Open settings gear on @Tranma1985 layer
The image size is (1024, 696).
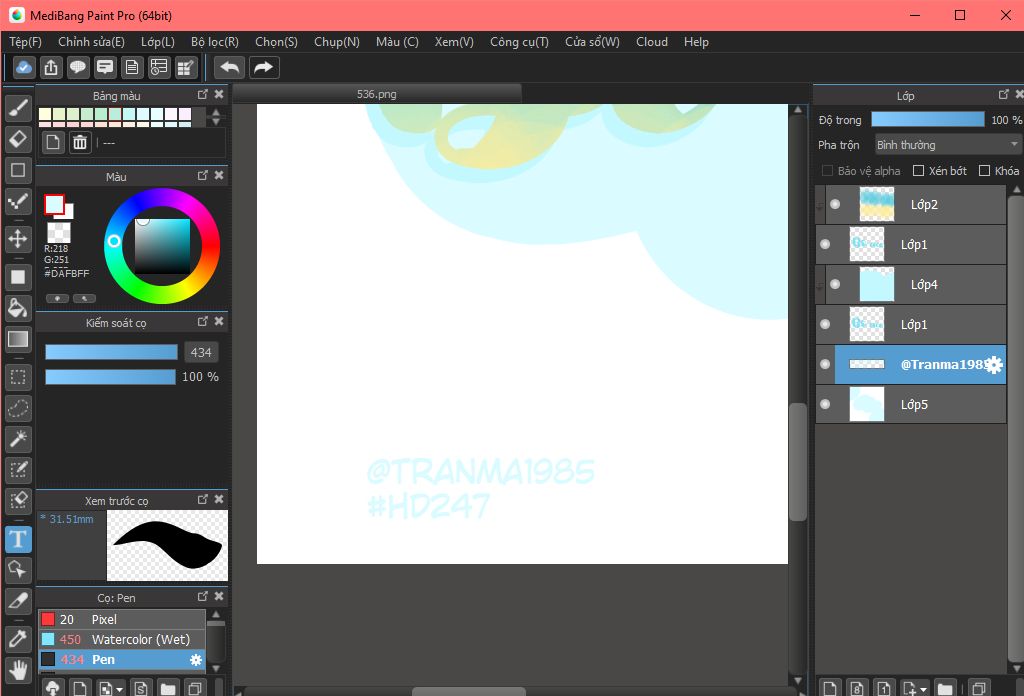(x=994, y=364)
